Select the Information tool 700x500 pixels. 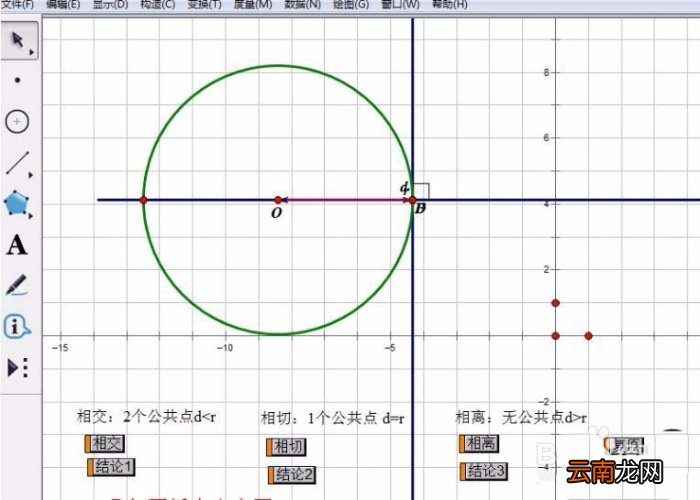(17, 326)
